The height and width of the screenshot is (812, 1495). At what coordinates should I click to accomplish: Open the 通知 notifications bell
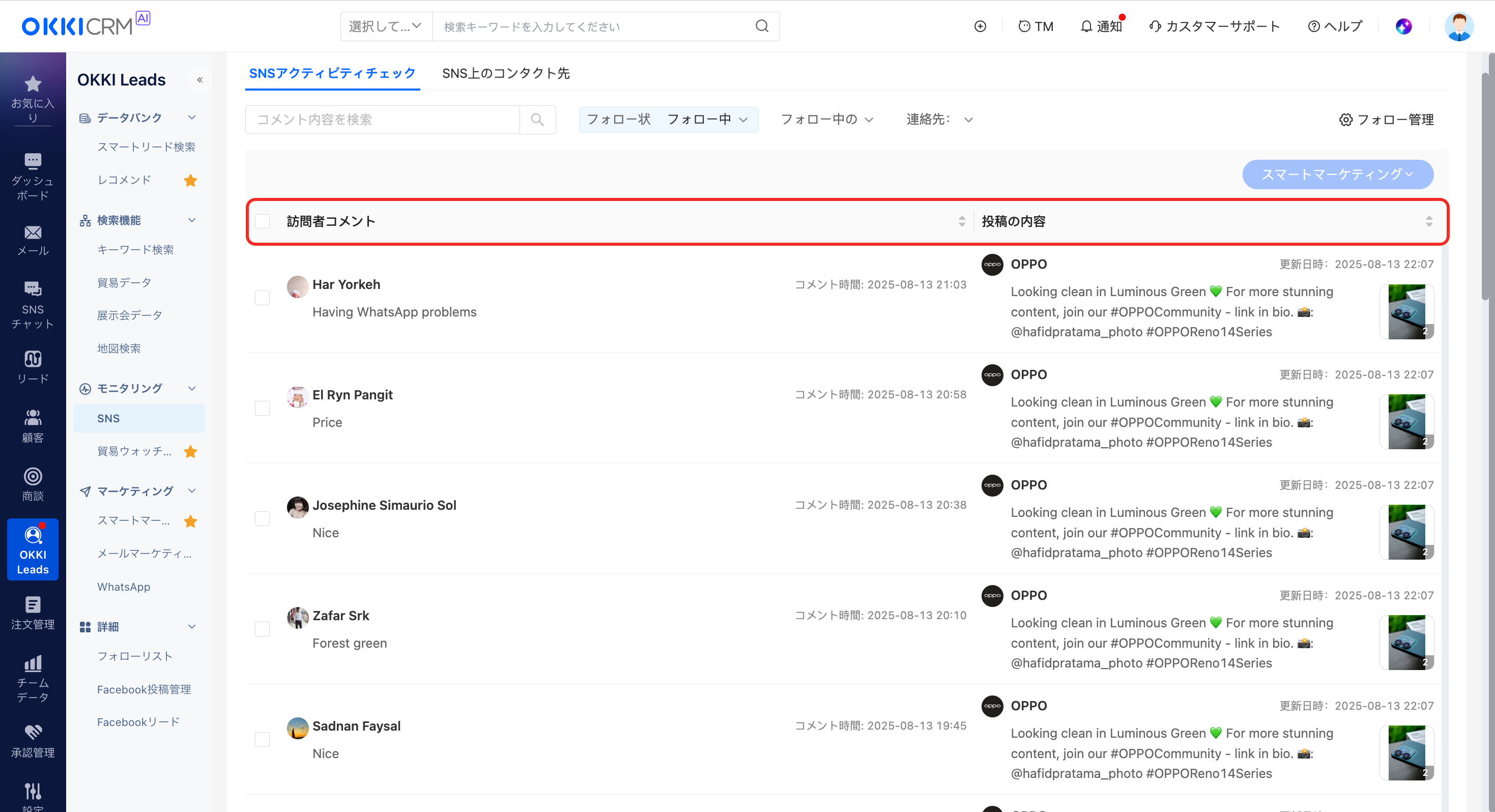(1102, 26)
